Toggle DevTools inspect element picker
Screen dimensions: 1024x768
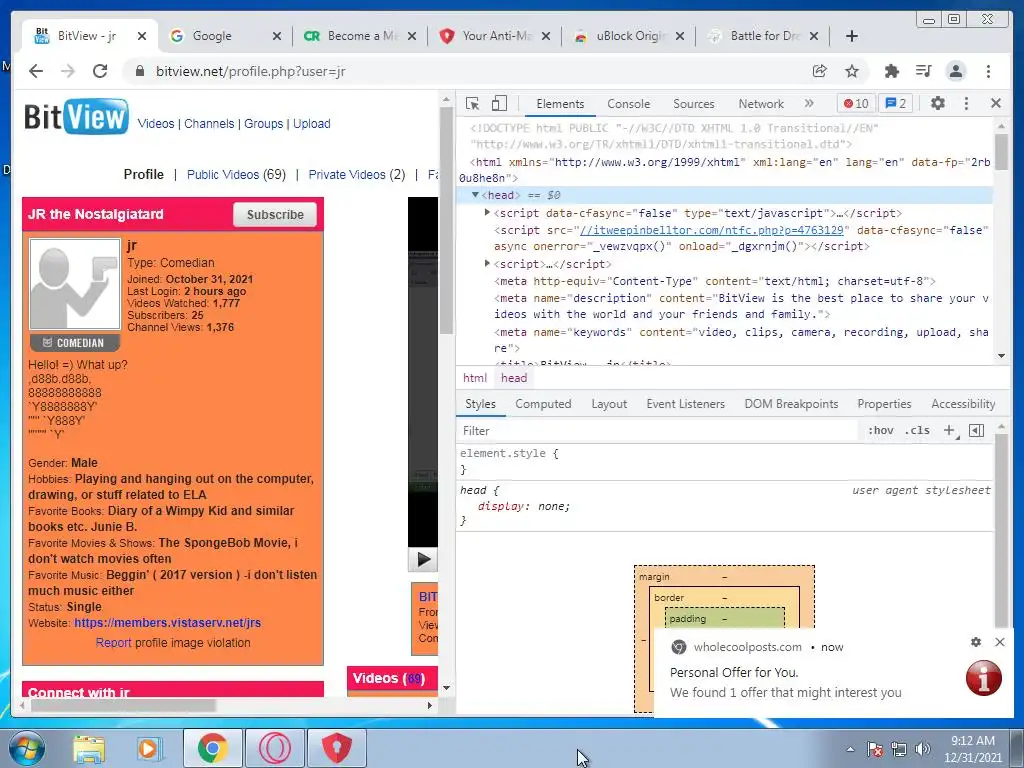pyautogui.click(x=472, y=103)
